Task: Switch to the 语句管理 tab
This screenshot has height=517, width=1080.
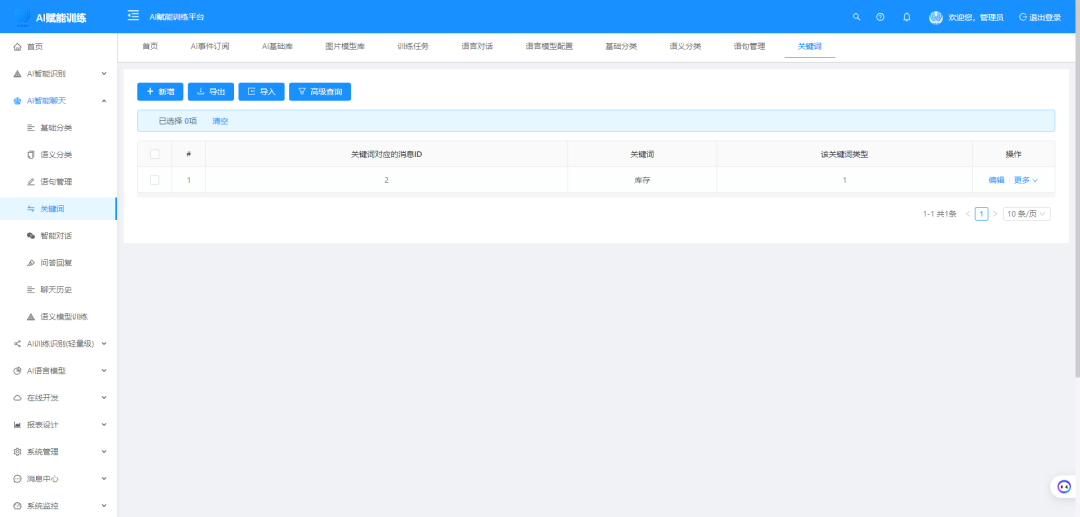Action: (x=748, y=47)
